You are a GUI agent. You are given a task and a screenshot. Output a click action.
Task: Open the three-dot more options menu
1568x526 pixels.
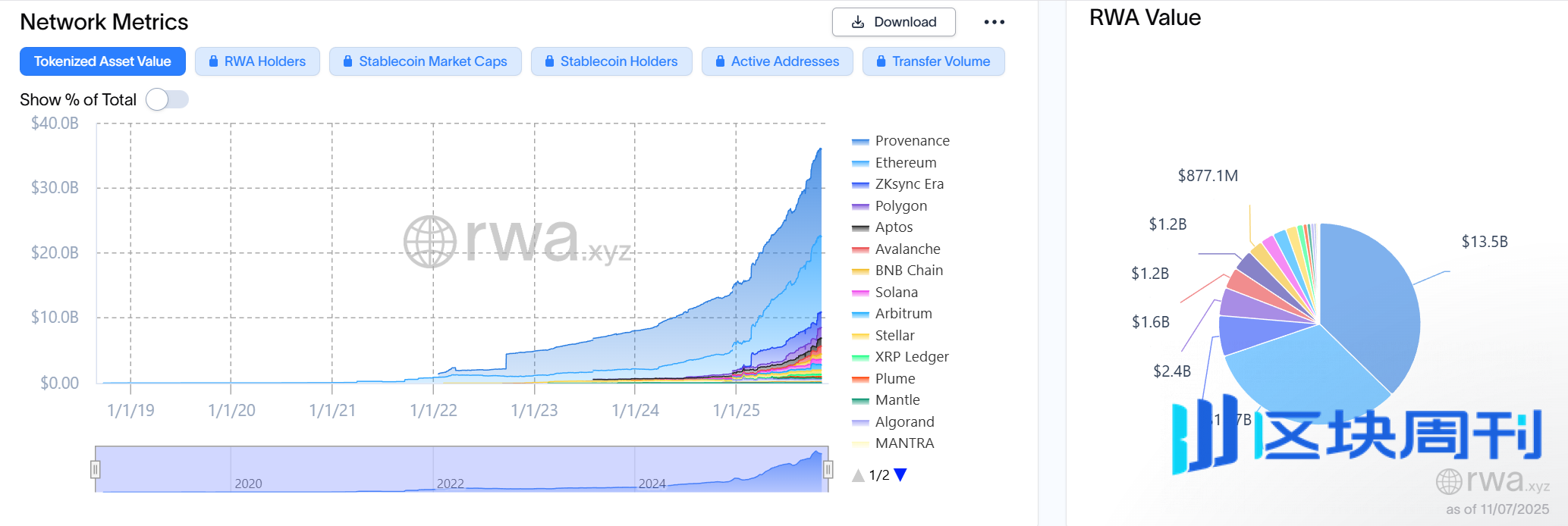[x=994, y=22]
